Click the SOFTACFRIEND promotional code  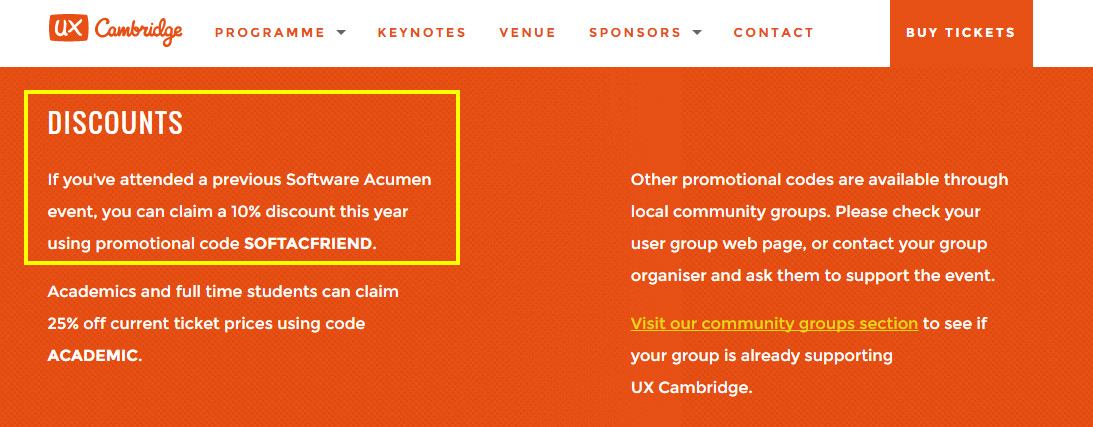pyautogui.click(x=308, y=243)
